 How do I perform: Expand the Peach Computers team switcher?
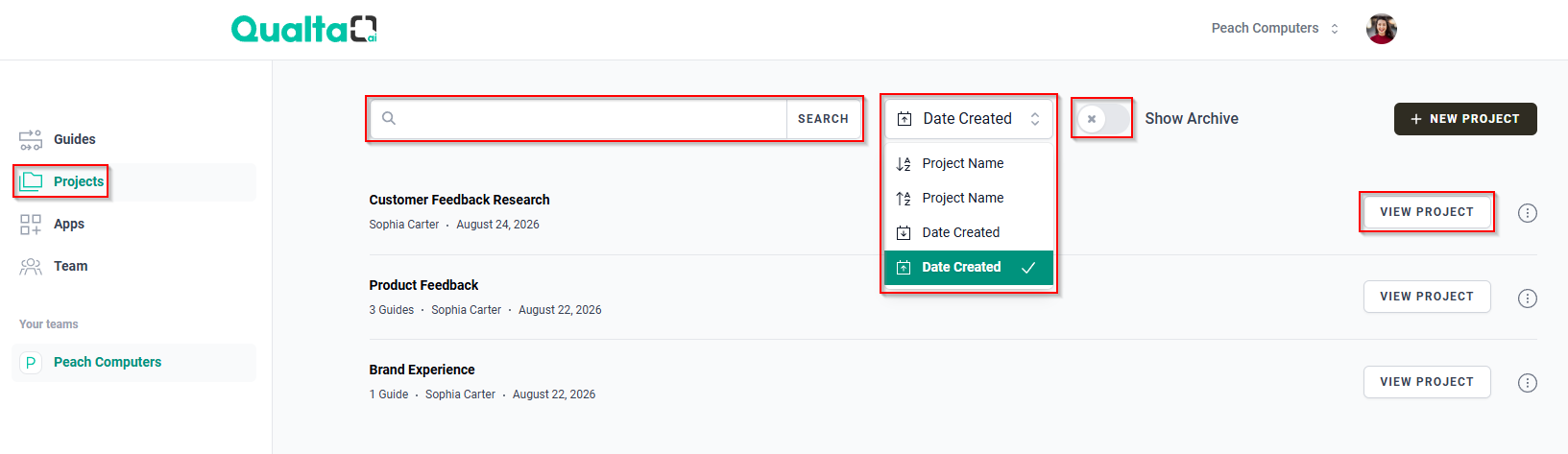pos(1275,29)
